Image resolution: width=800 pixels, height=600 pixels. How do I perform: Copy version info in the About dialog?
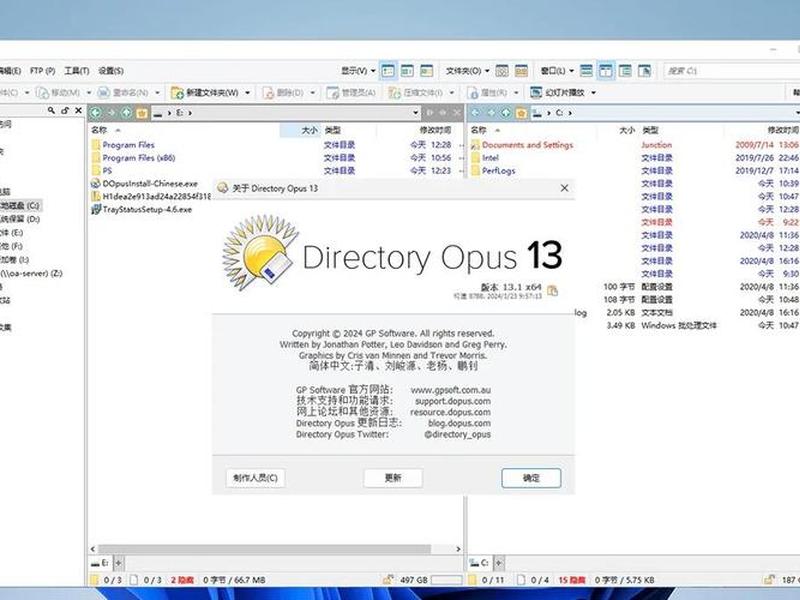click(553, 291)
